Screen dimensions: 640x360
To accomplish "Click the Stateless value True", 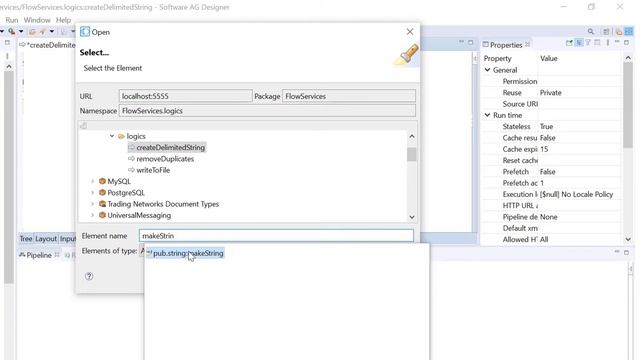I will (547, 127).
